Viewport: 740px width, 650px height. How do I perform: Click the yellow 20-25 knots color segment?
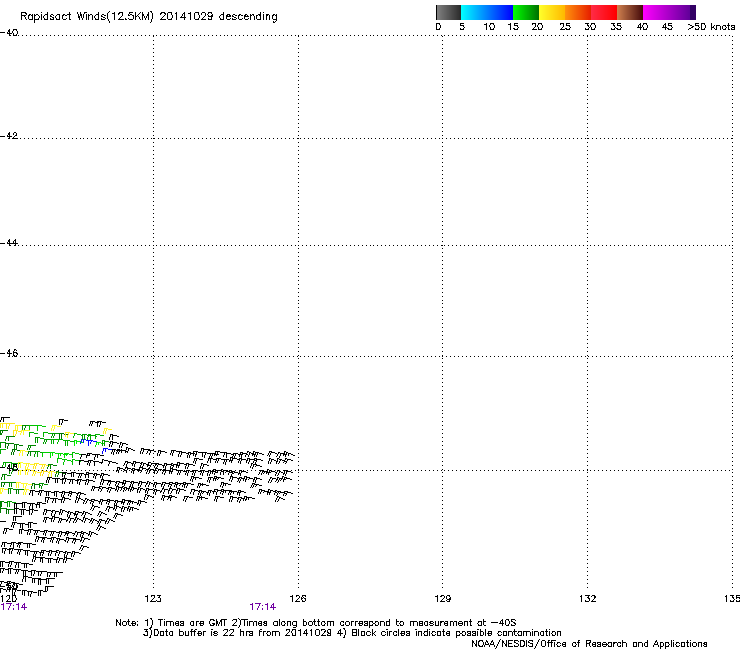[552, 12]
